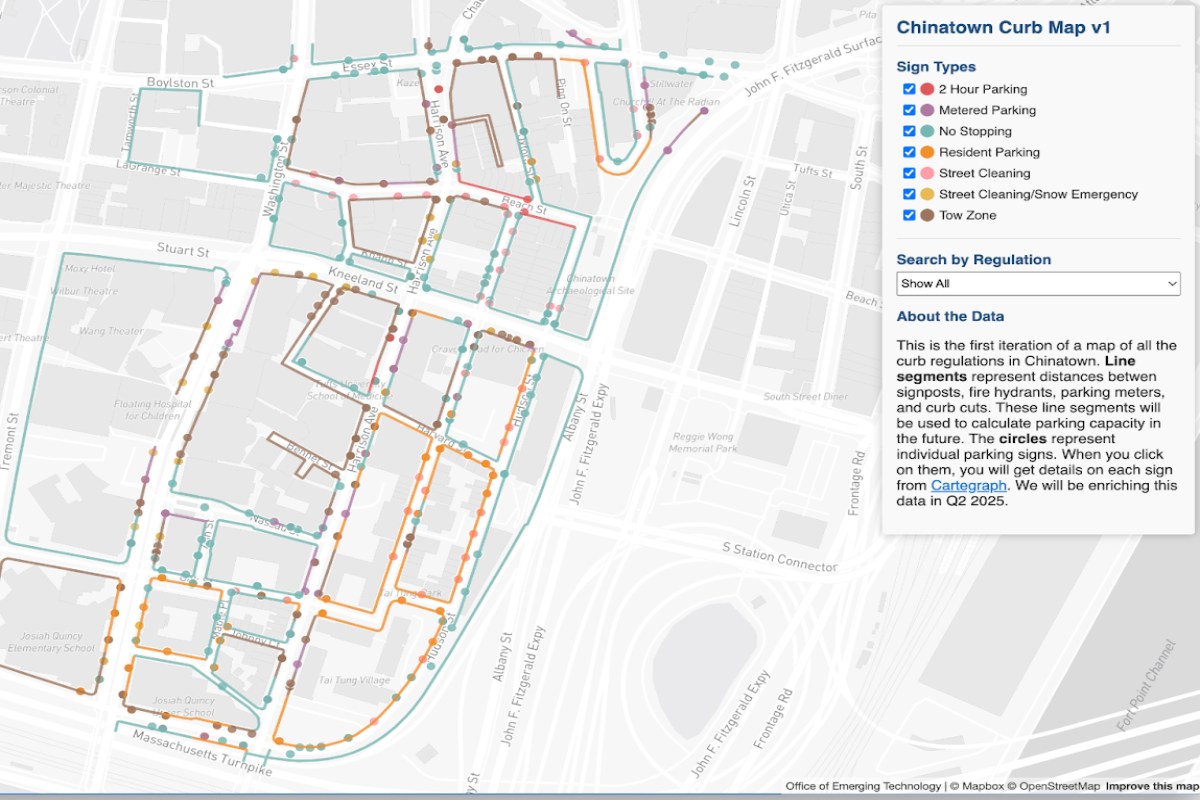
Task: Click the yellow Street Cleaning/Snow Emergency legend circle
Action: point(927,194)
